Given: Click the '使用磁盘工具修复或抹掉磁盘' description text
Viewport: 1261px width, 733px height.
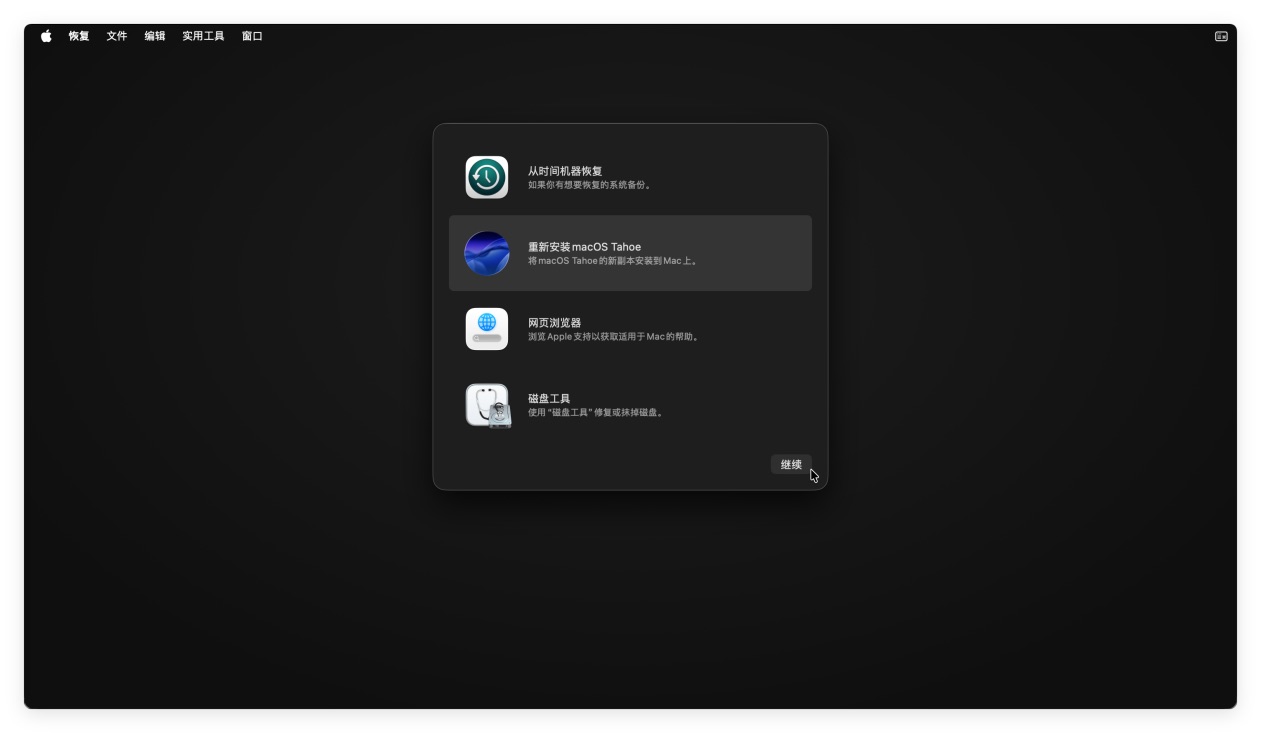Looking at the screenshot, I should [x=593, y=412].
